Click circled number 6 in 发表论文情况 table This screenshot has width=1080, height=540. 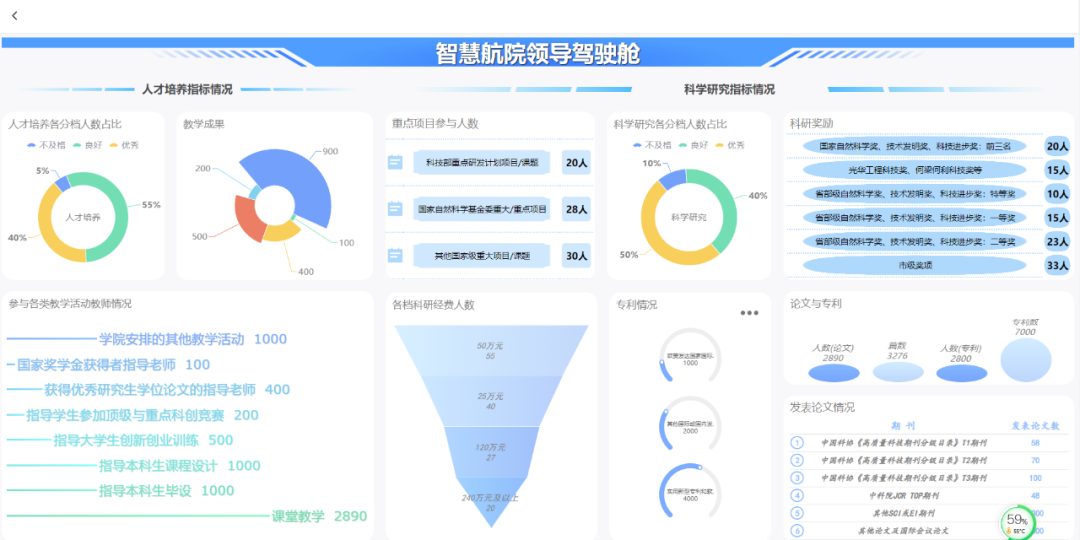tap(797, 531)
